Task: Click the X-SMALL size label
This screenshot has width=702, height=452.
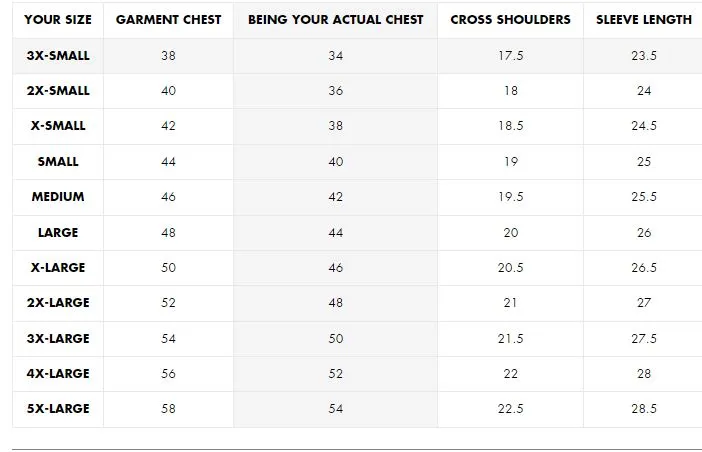Action: [x=58, y=126]
